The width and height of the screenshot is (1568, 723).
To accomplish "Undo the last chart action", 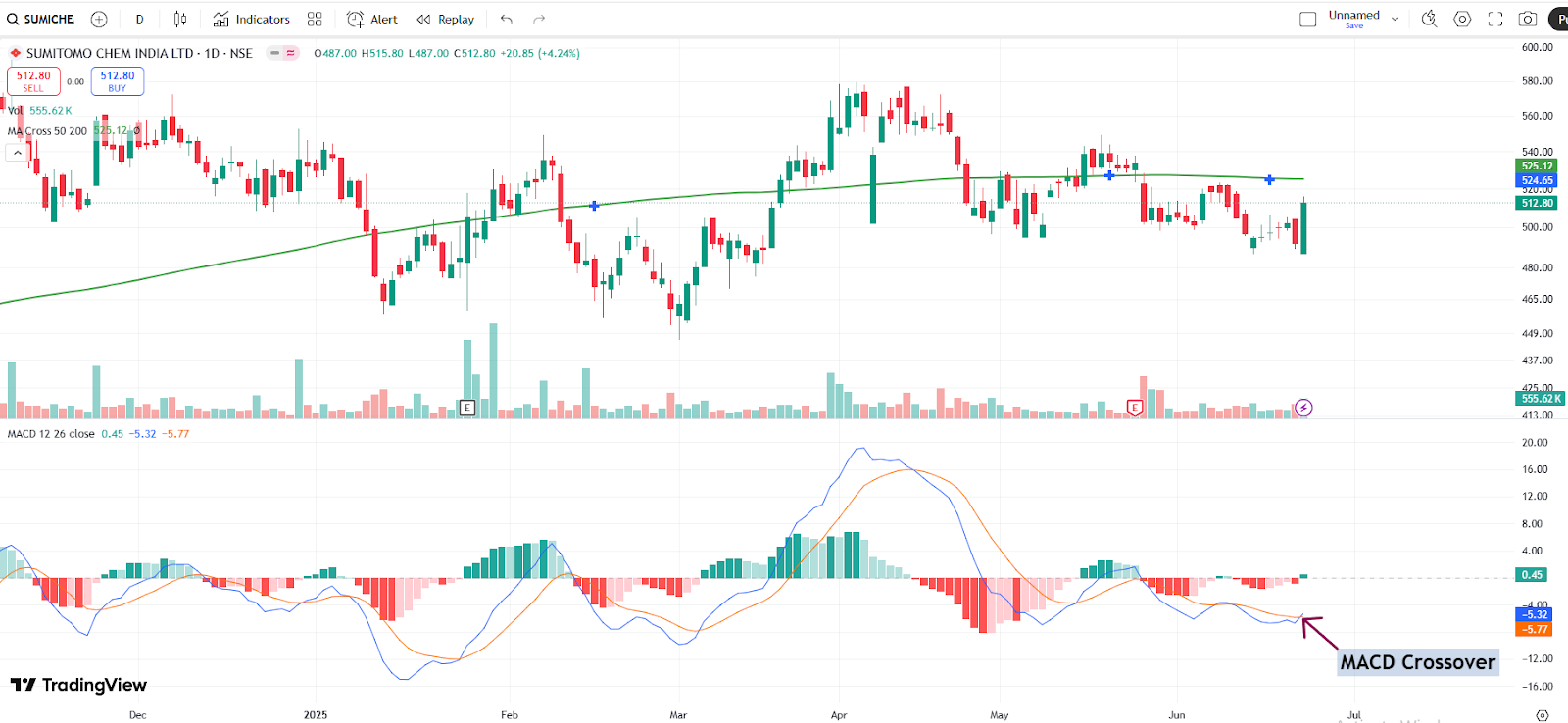I will point(506,19).
